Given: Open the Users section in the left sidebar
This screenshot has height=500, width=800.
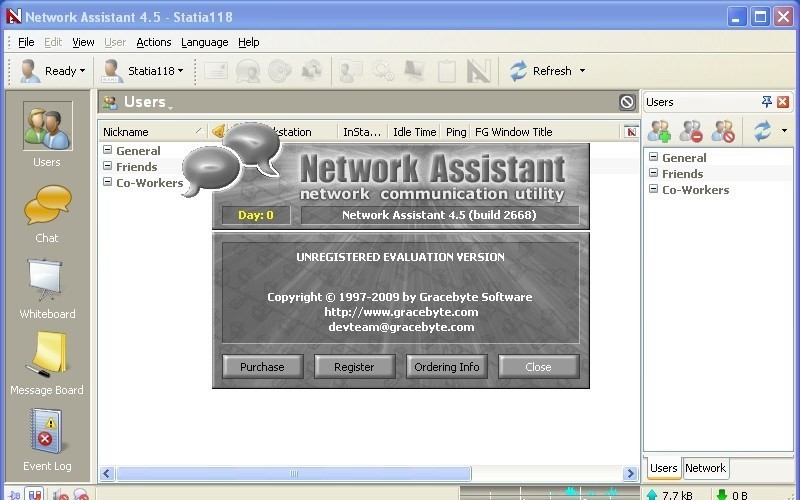Looking at the screenshot, I should tap(47, 134).
